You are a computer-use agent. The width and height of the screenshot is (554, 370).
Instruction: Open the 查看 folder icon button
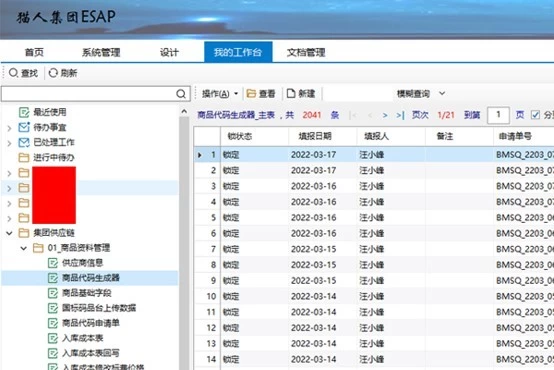(x=251, y=93)
